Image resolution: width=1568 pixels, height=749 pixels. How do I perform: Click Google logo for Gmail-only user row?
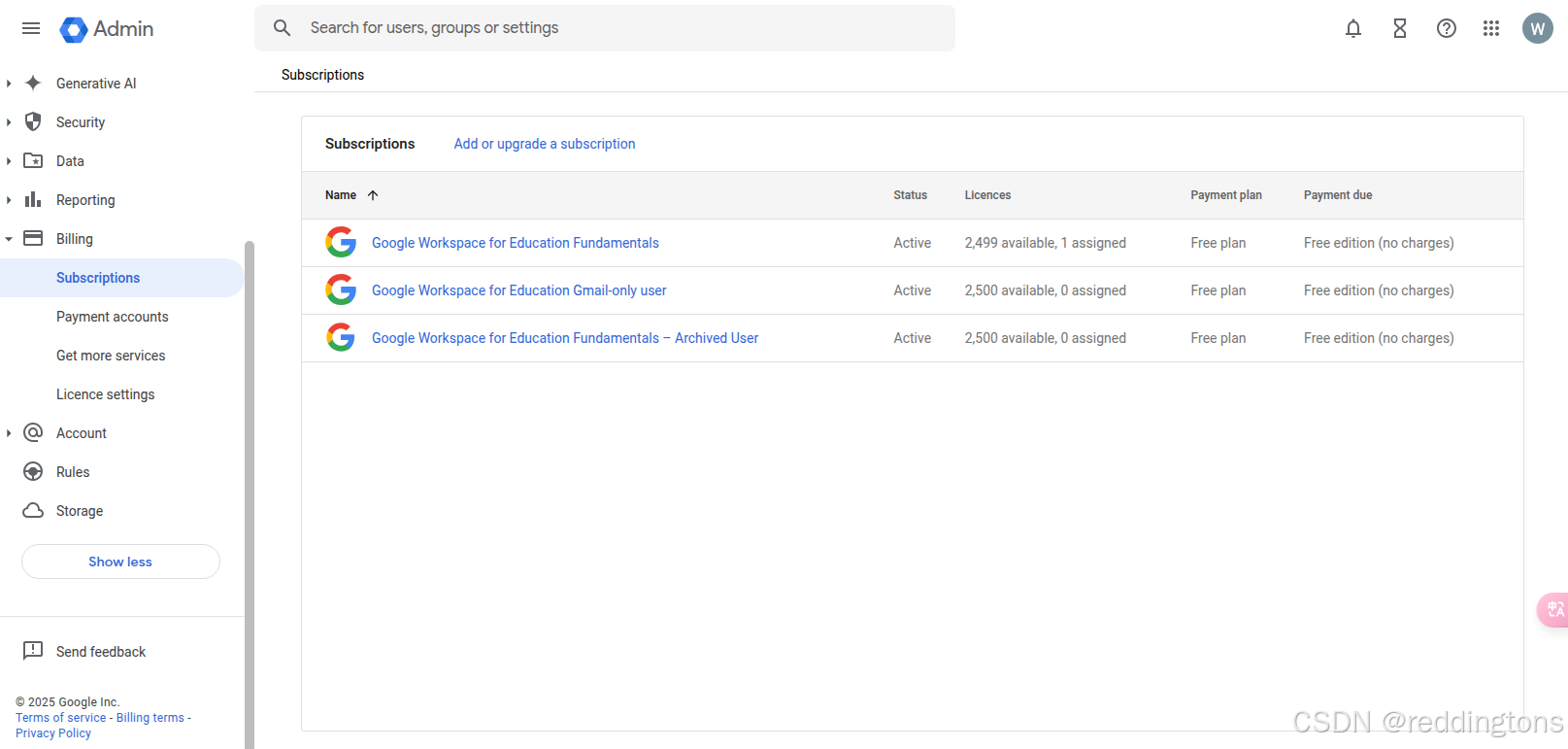coord(341,290)
